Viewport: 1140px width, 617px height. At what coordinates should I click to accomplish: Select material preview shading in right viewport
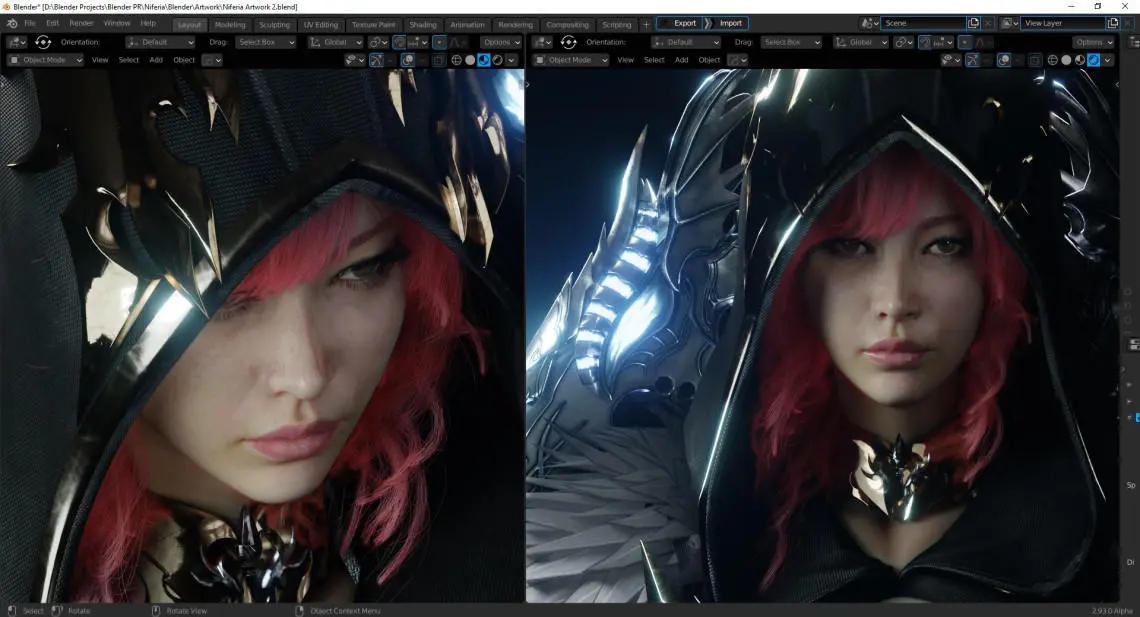click(1080, 60)
